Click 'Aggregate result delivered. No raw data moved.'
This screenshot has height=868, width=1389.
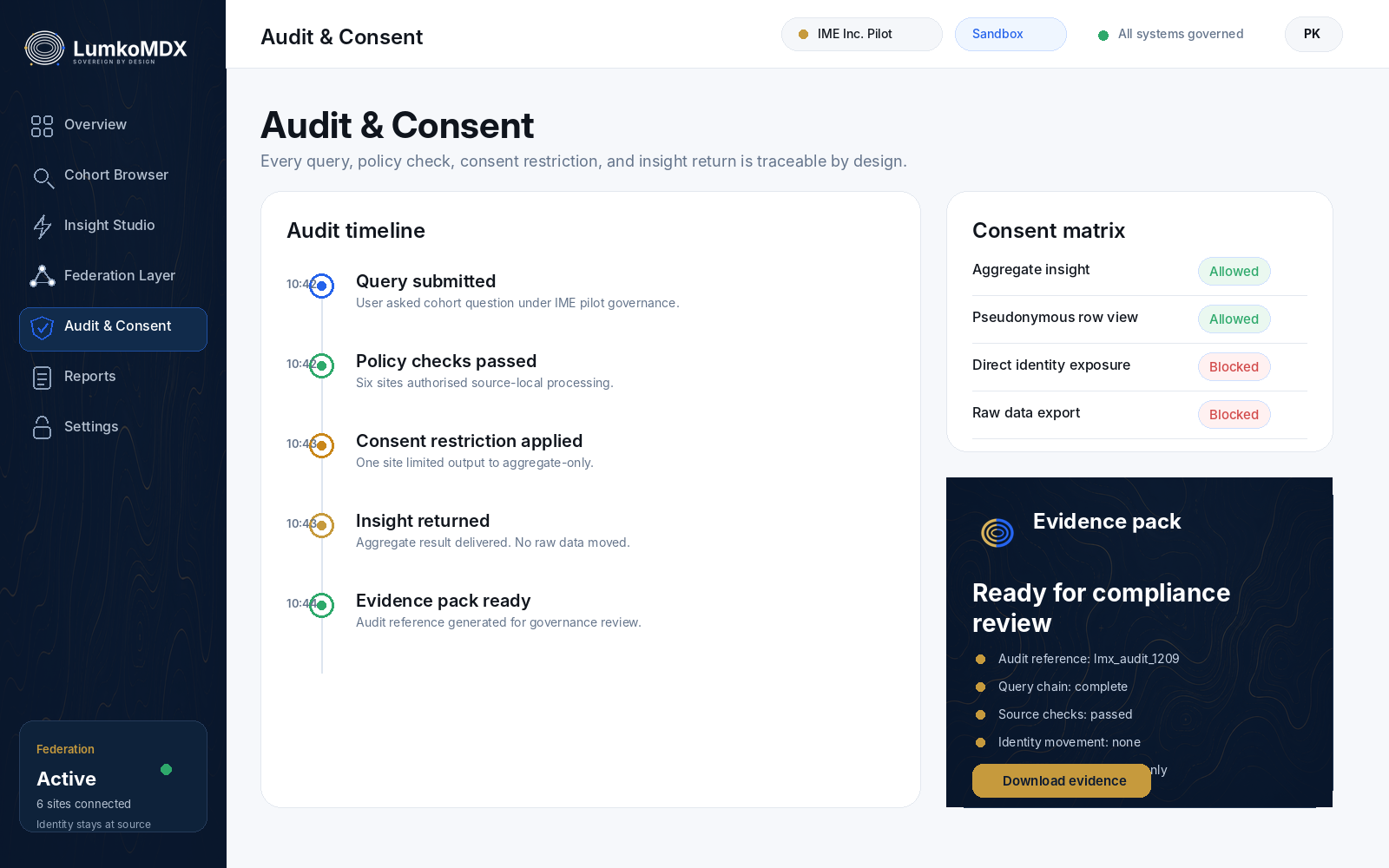pos(493,542)
